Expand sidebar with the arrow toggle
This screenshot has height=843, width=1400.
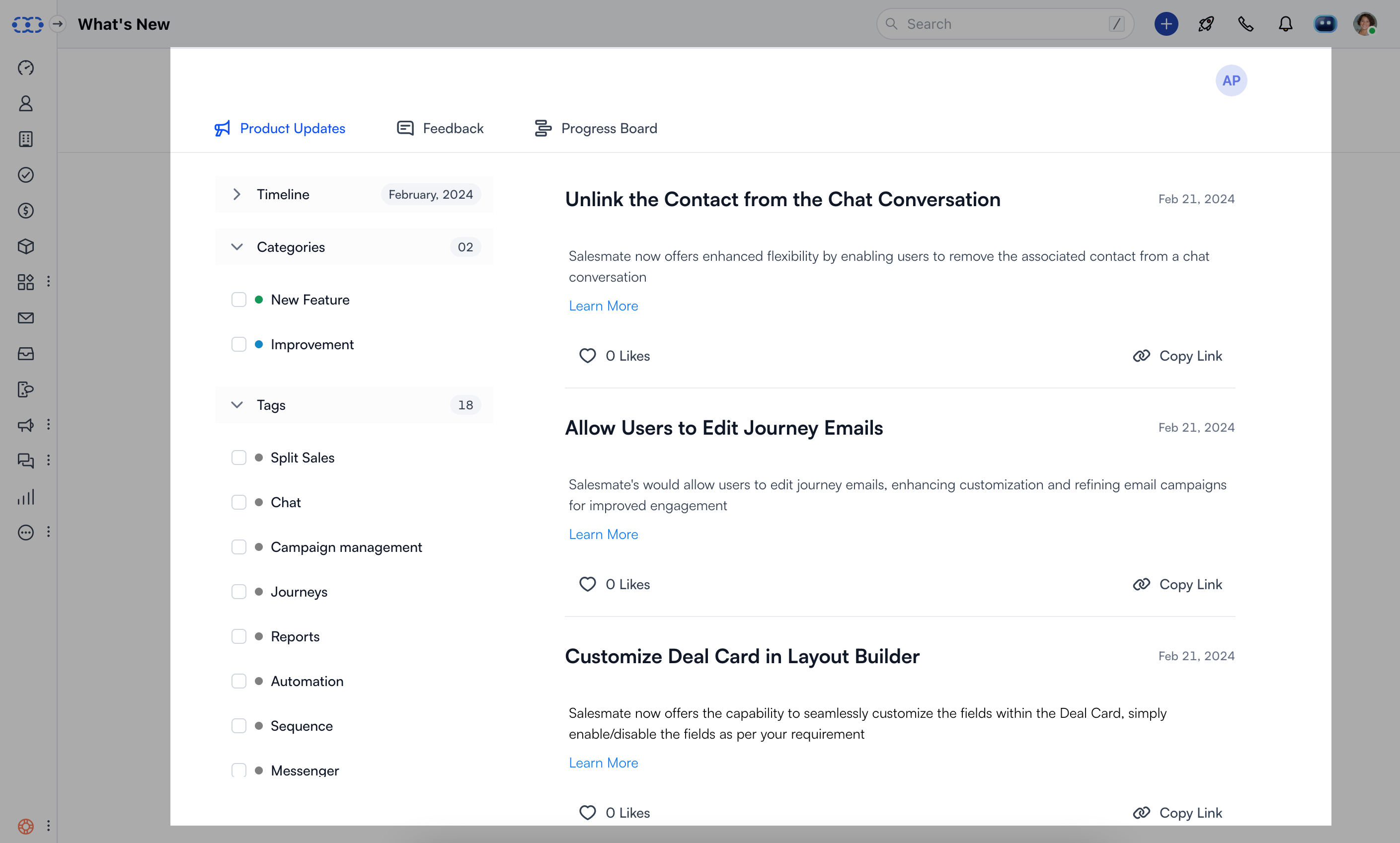pos(57,24)
